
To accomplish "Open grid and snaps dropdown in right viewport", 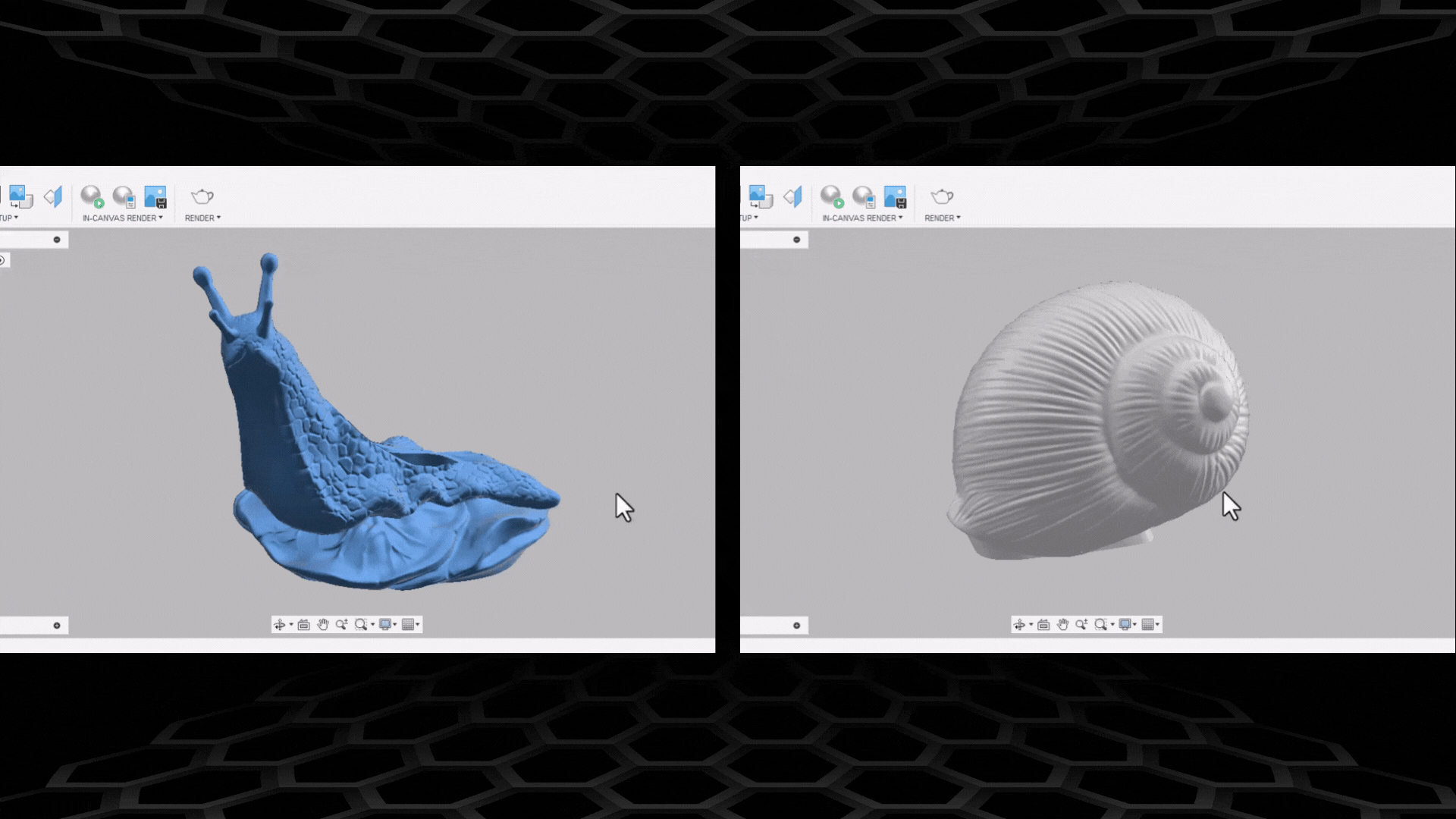I will (x=1150, y=625).
